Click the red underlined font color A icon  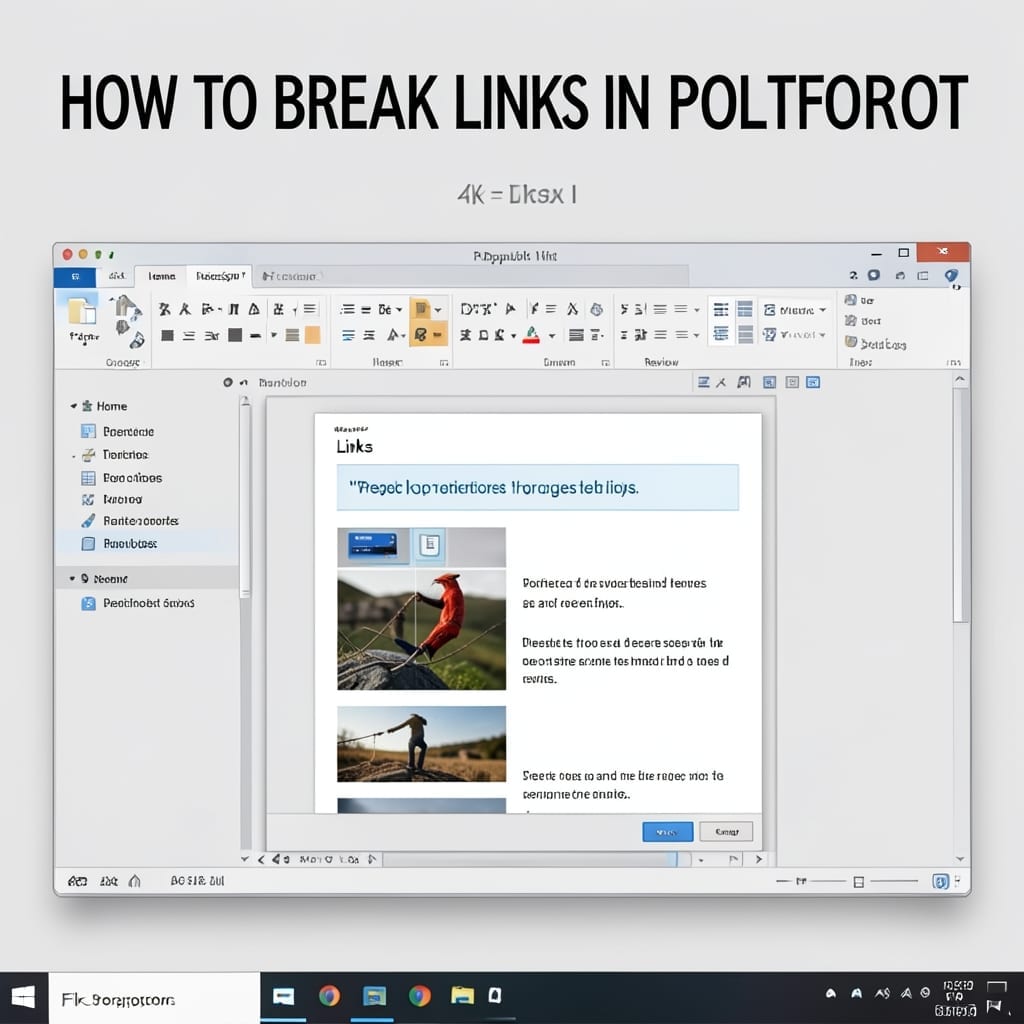532,335
